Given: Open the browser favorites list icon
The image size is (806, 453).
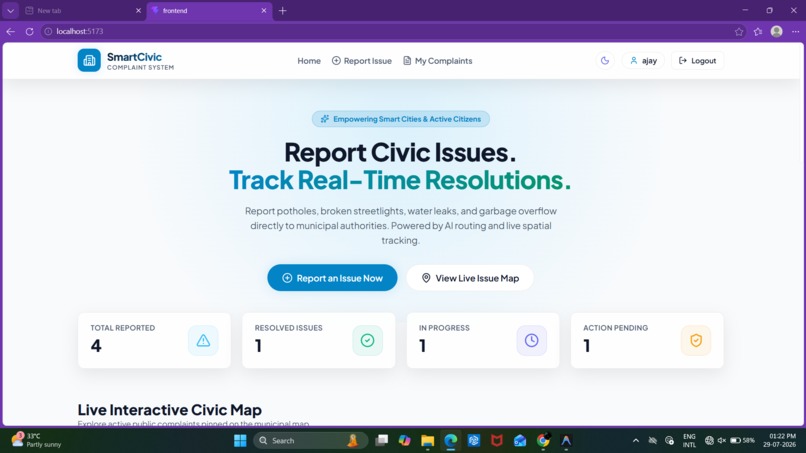Looking at the screenshot, I should [758, 31].
